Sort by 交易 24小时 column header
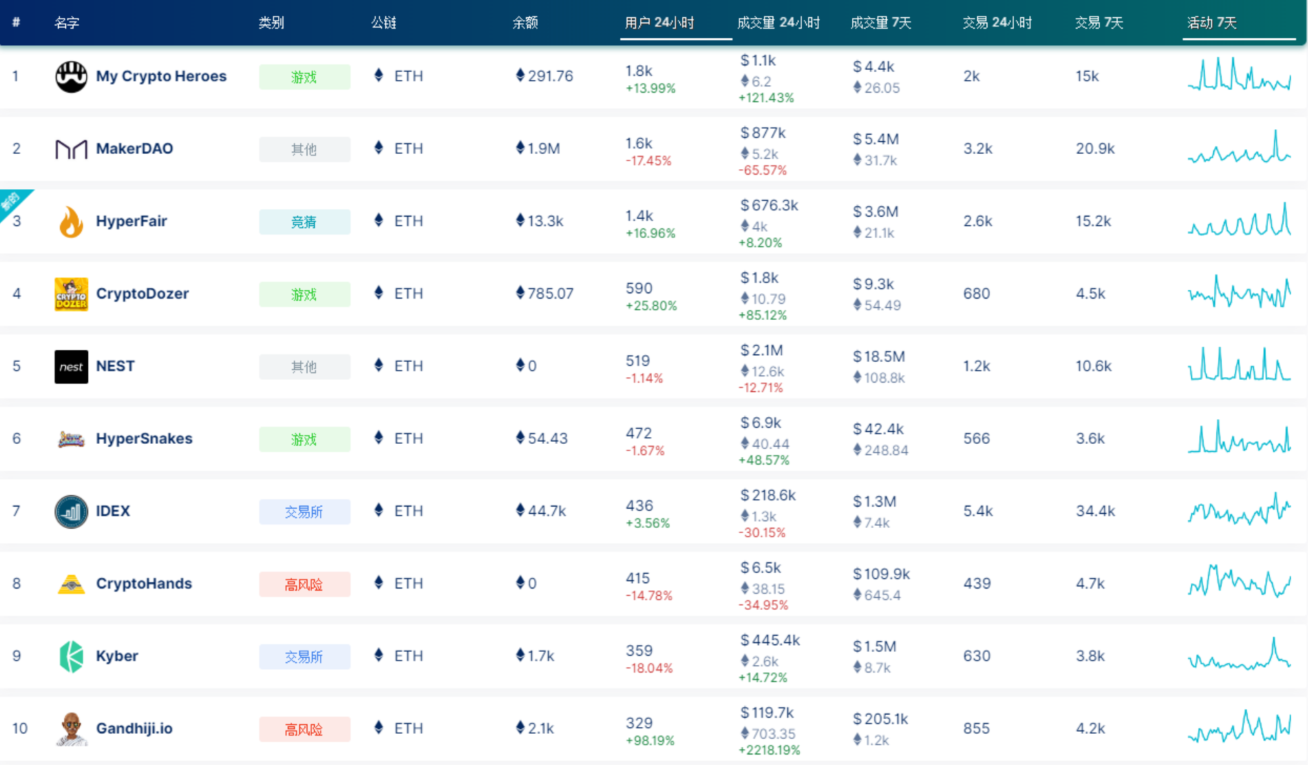 coord(997,22)
